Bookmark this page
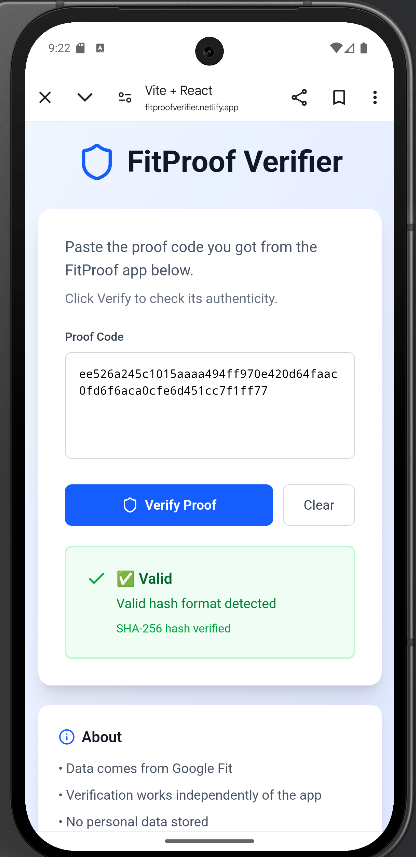The height and width of the screenshot is (857, 416). pyautogui.click(x=339, y=98)
